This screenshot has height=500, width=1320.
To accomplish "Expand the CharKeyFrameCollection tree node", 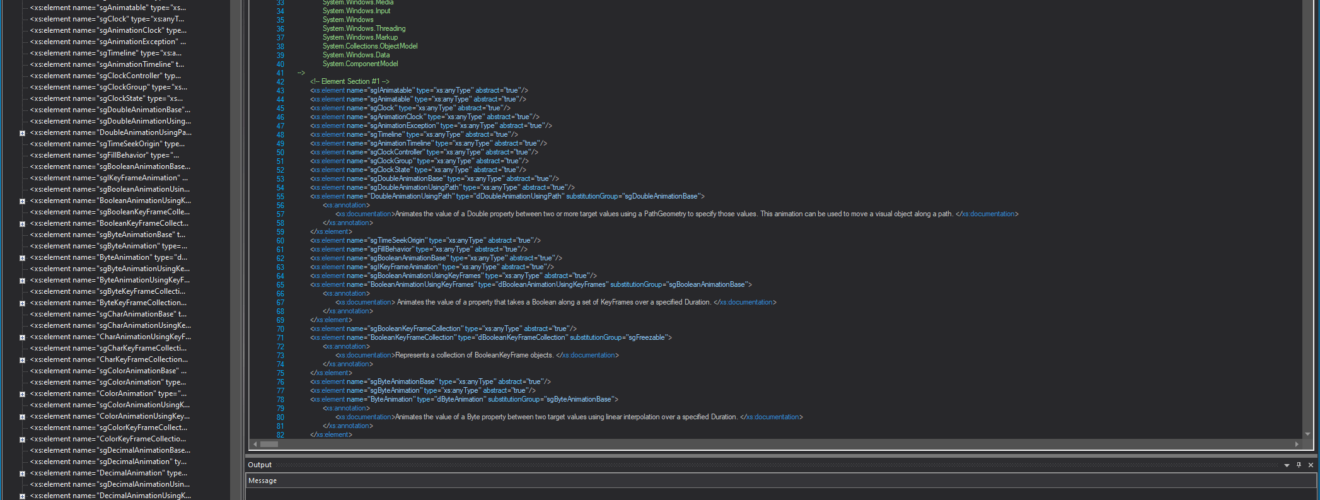I will 22,359.
